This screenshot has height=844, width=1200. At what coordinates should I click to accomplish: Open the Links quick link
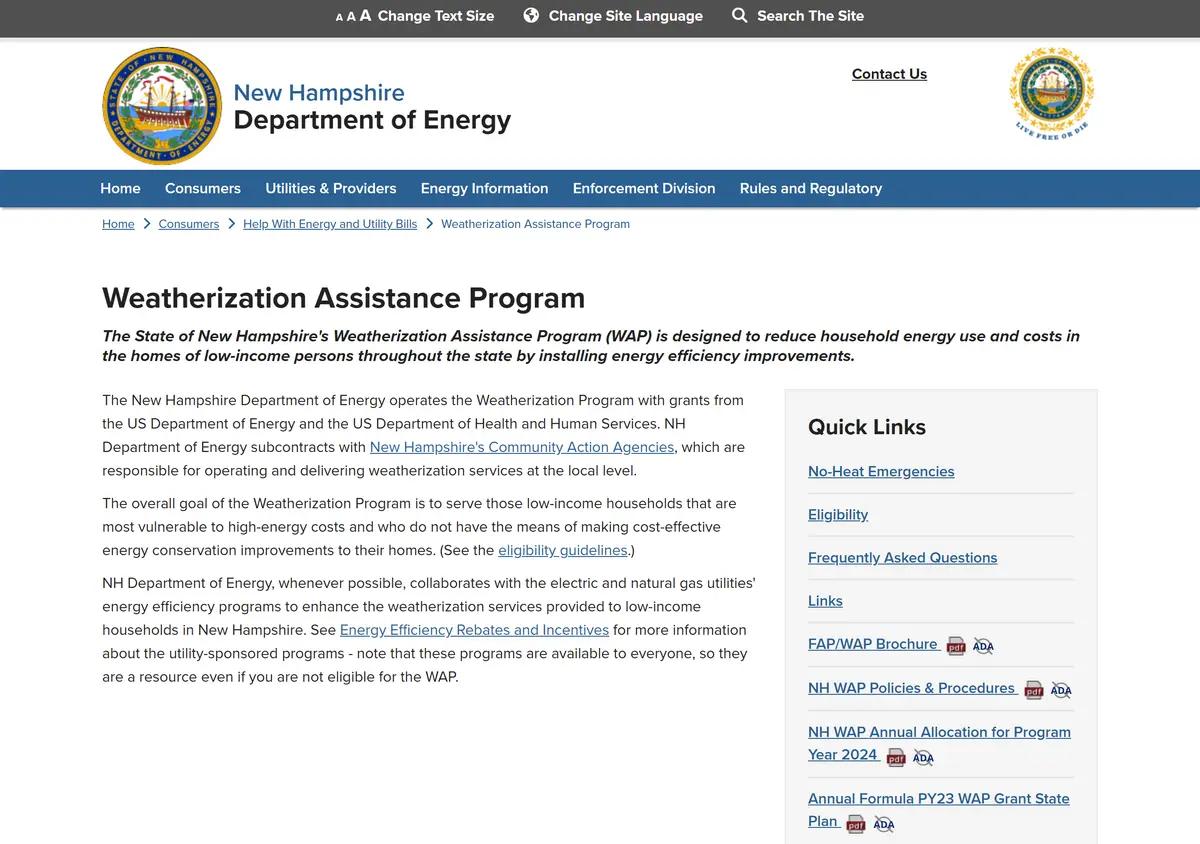pos(825,600)
